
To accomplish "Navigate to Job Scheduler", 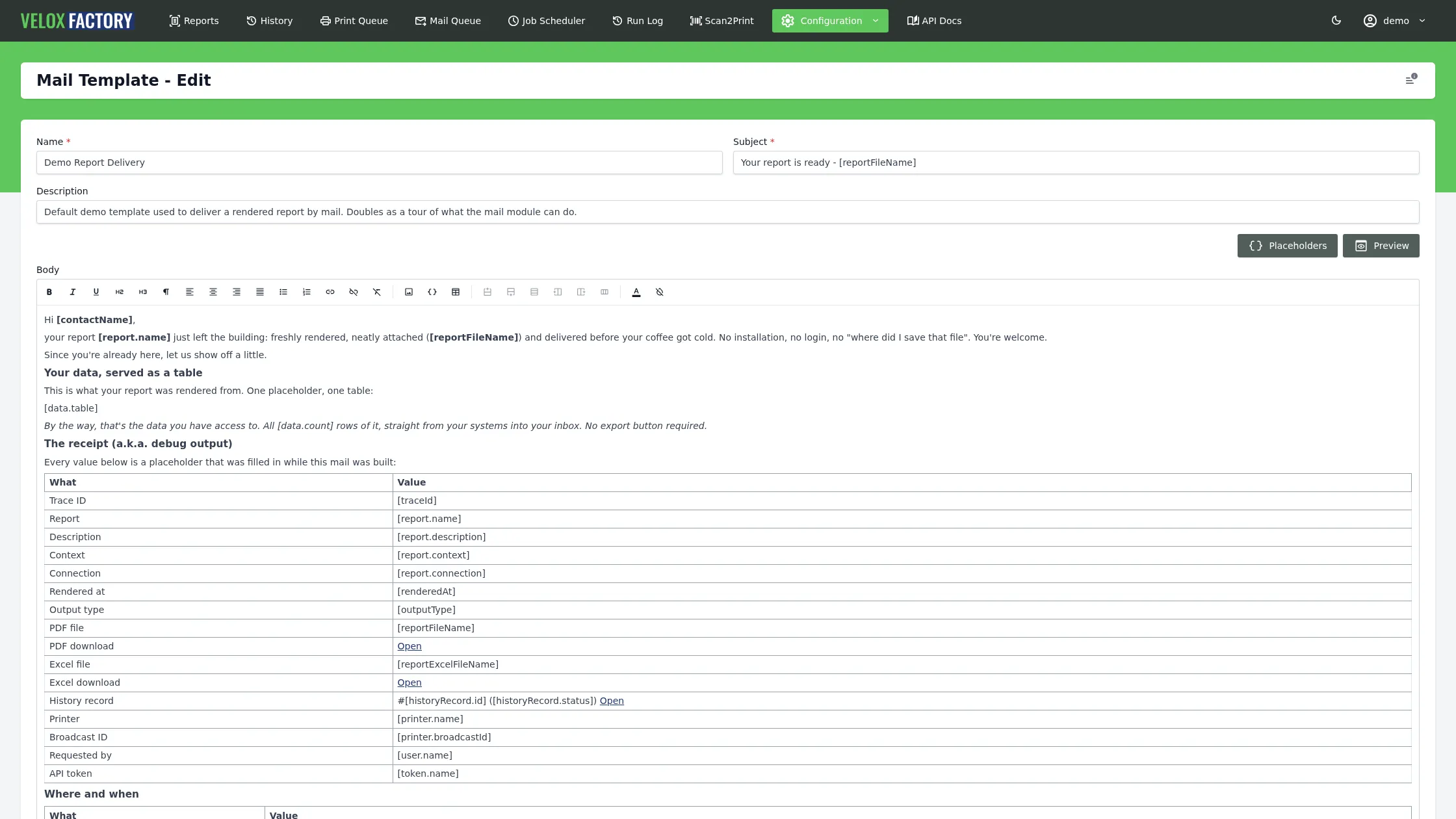I will [546, 21].
